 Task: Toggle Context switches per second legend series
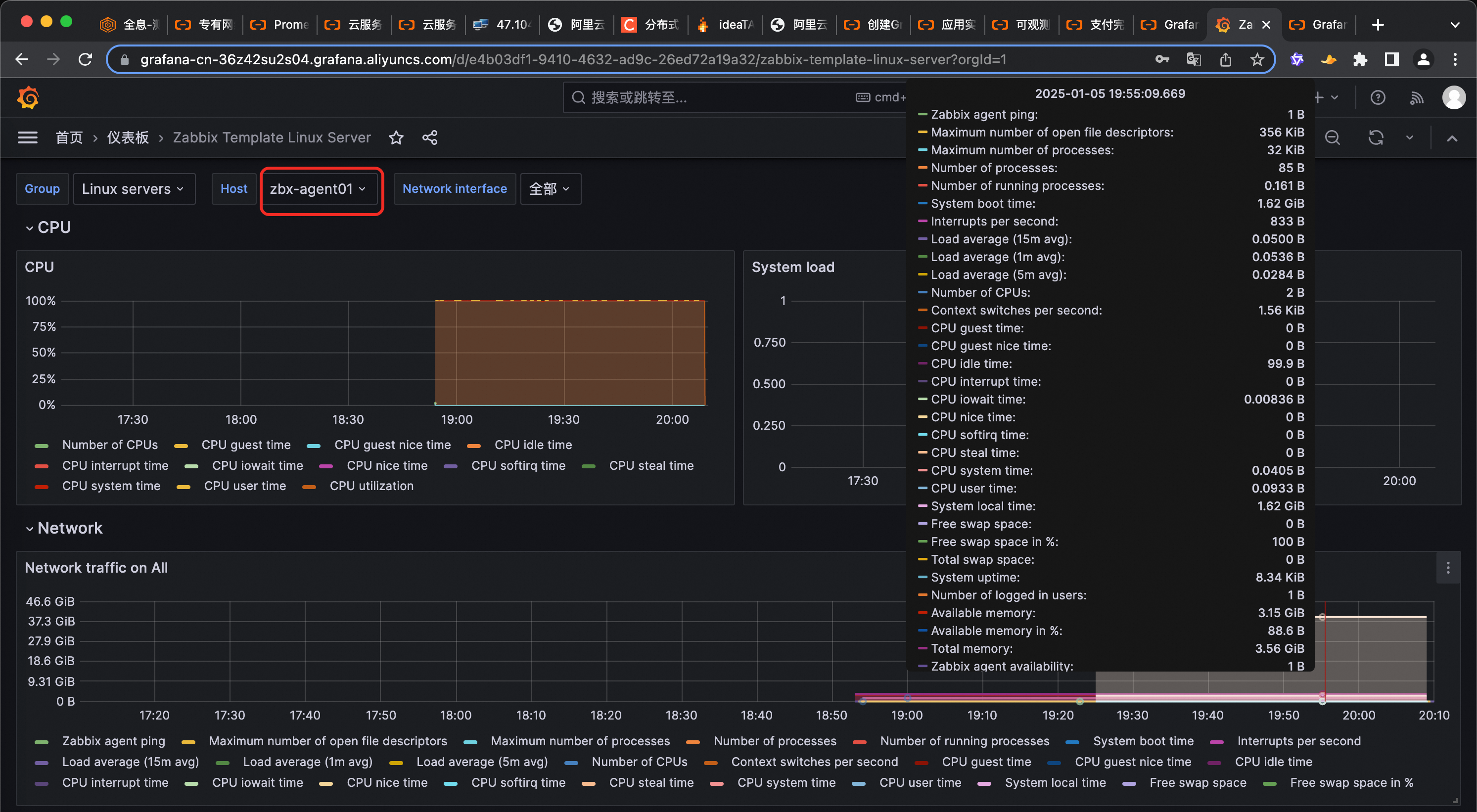point(814,762)
